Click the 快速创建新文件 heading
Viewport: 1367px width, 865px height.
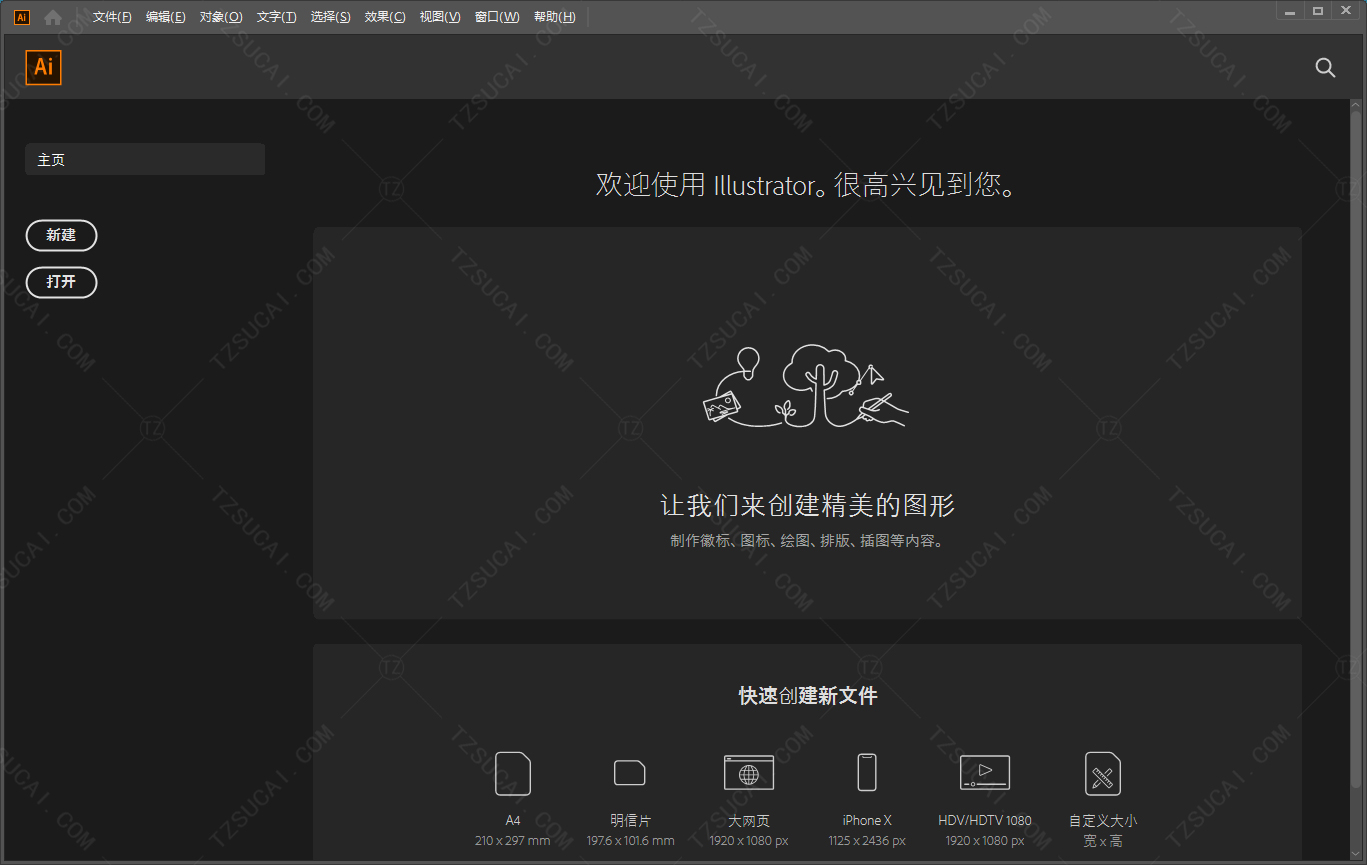[x=808, y=696]
